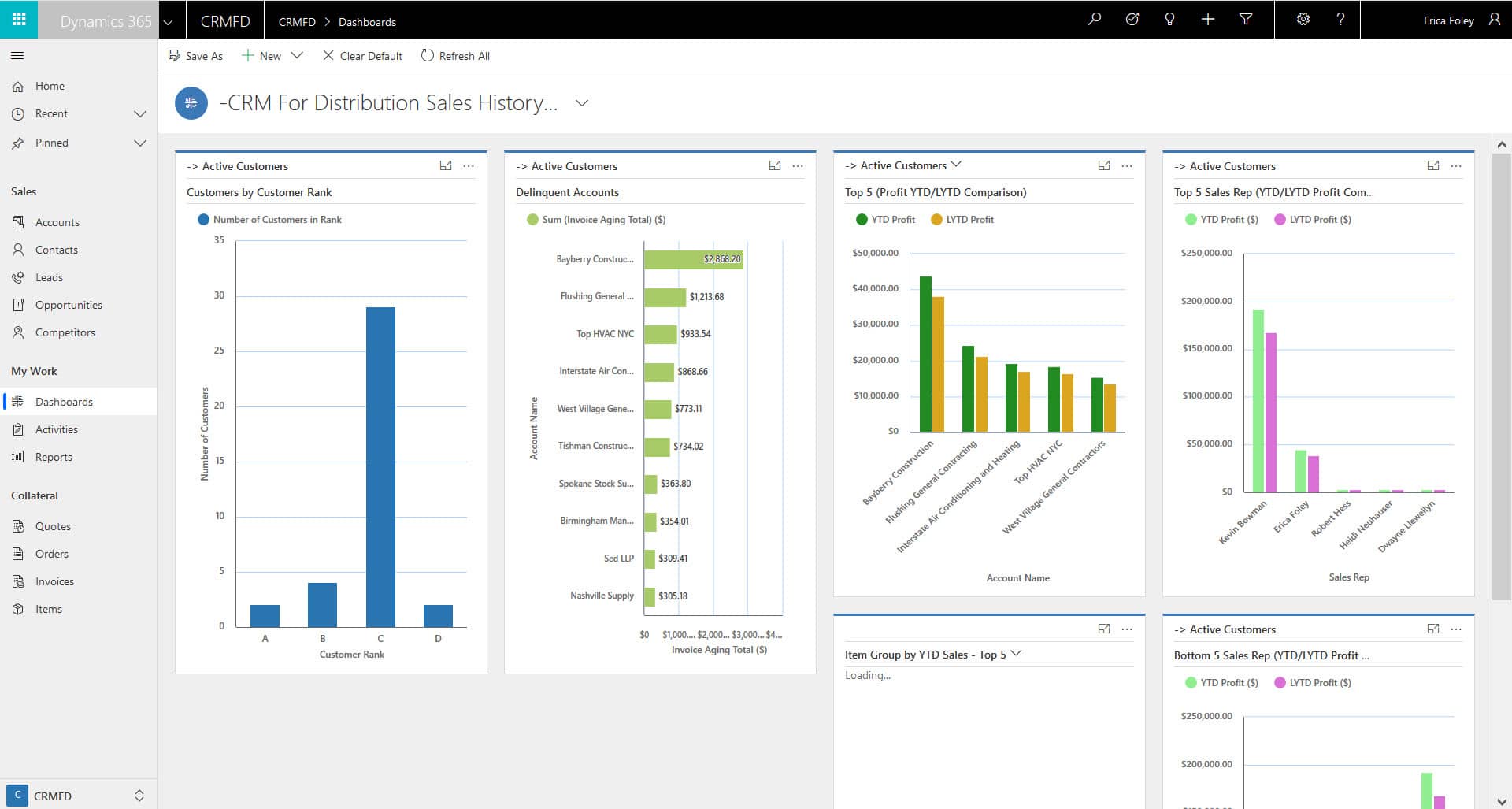Screen dimensions: 1512x809
Task: Click LYTD Profit legend swatch in Top 5 Profit
Action: (936, 220)
